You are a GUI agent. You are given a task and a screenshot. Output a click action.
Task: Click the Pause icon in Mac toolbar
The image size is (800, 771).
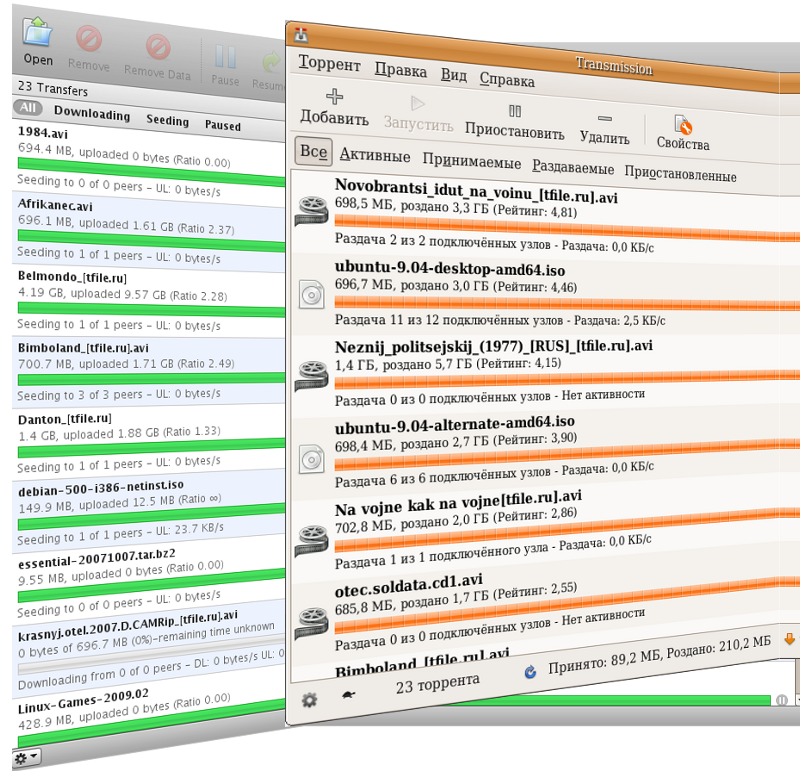(225, 57)
